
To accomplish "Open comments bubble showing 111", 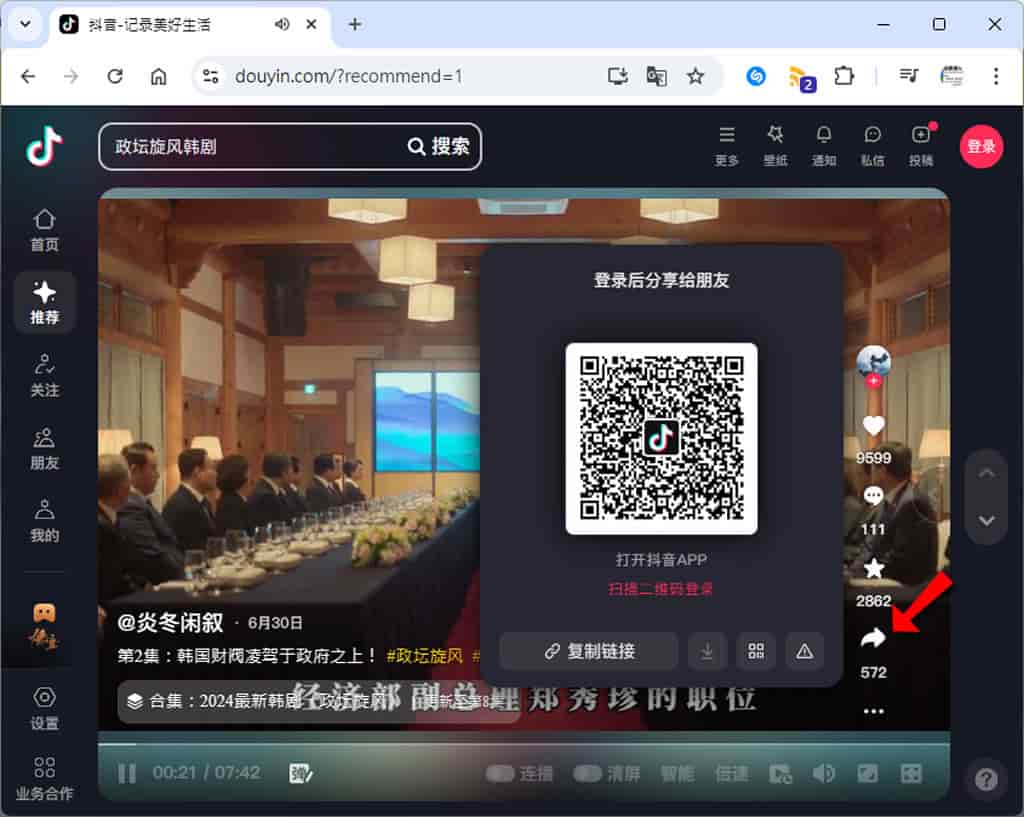I will tap(873, 497).
